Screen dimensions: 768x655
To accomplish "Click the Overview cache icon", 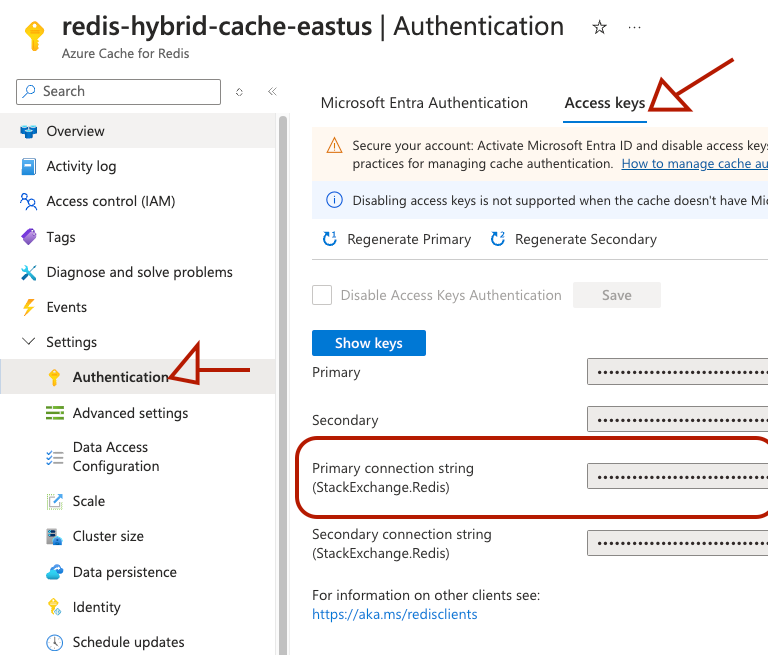I will (x=29, y=131).
